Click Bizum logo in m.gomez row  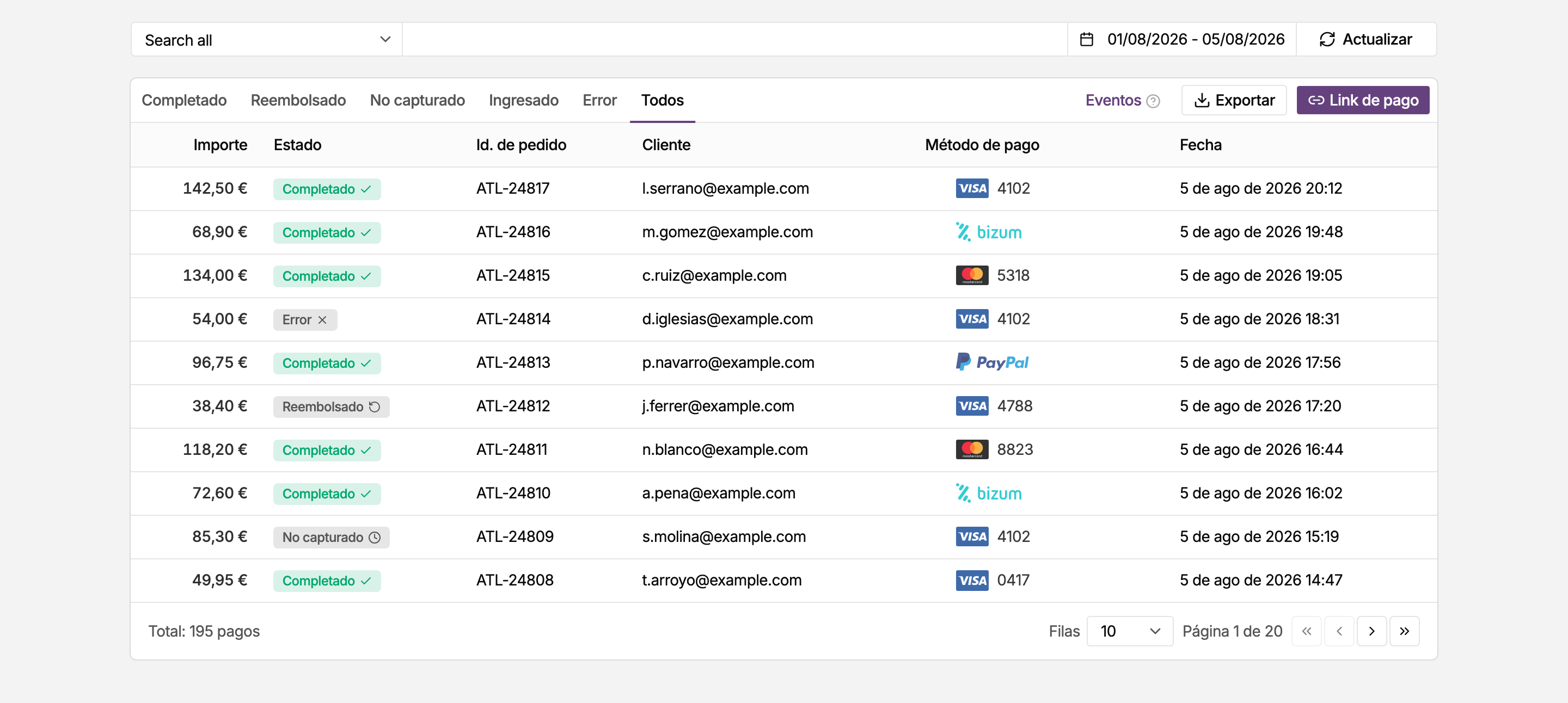(x=989, y=232)
